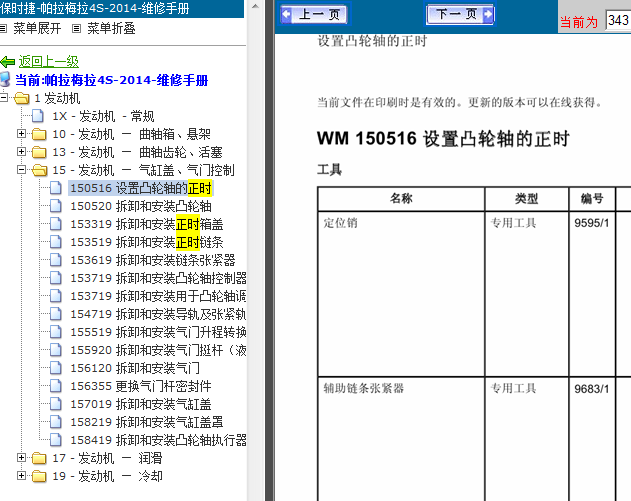This screenshot has width=631, height=501.
Task: Click page icon beside 153319 拆卸和安装正时箱盖
Action: tap(56, 224)
